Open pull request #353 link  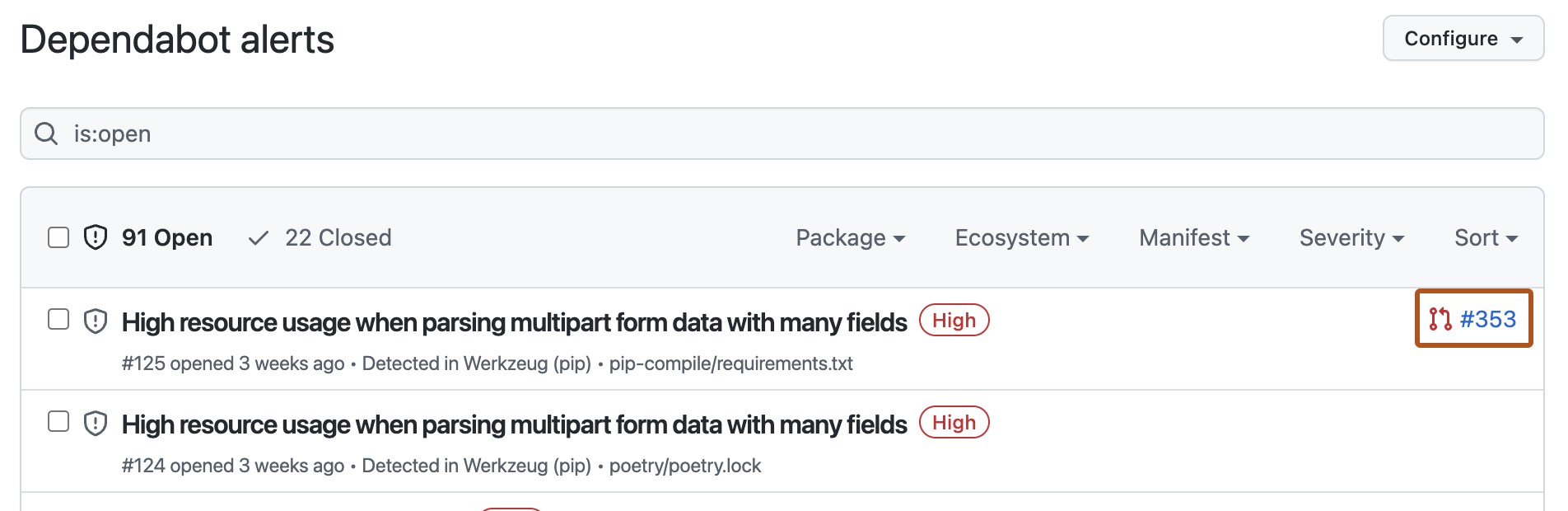tap(1487, 319)
